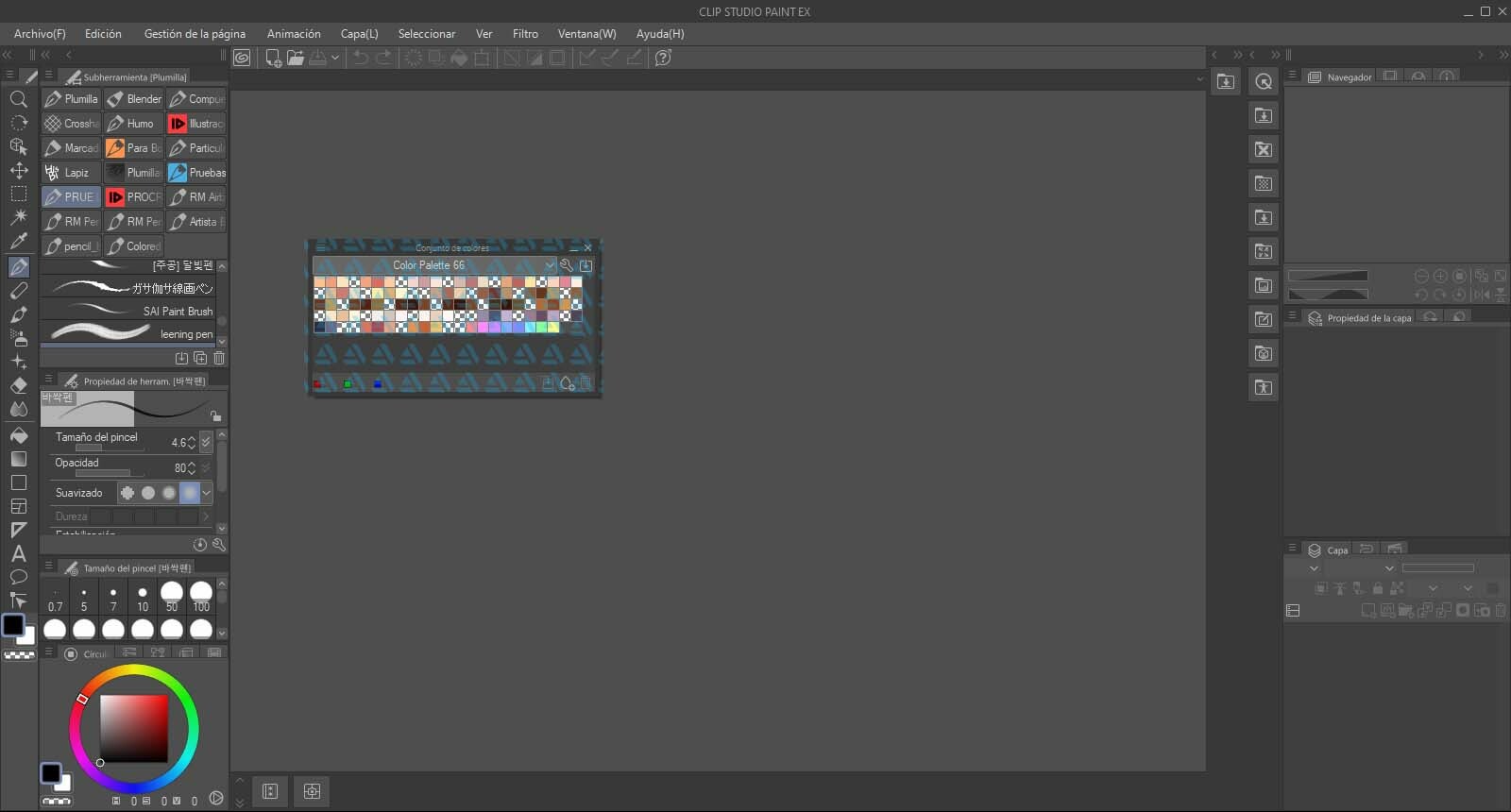Select the first anti-aliasing option for Suavizado
This screenshot has height=812, width=1511.
pos(127,493)
